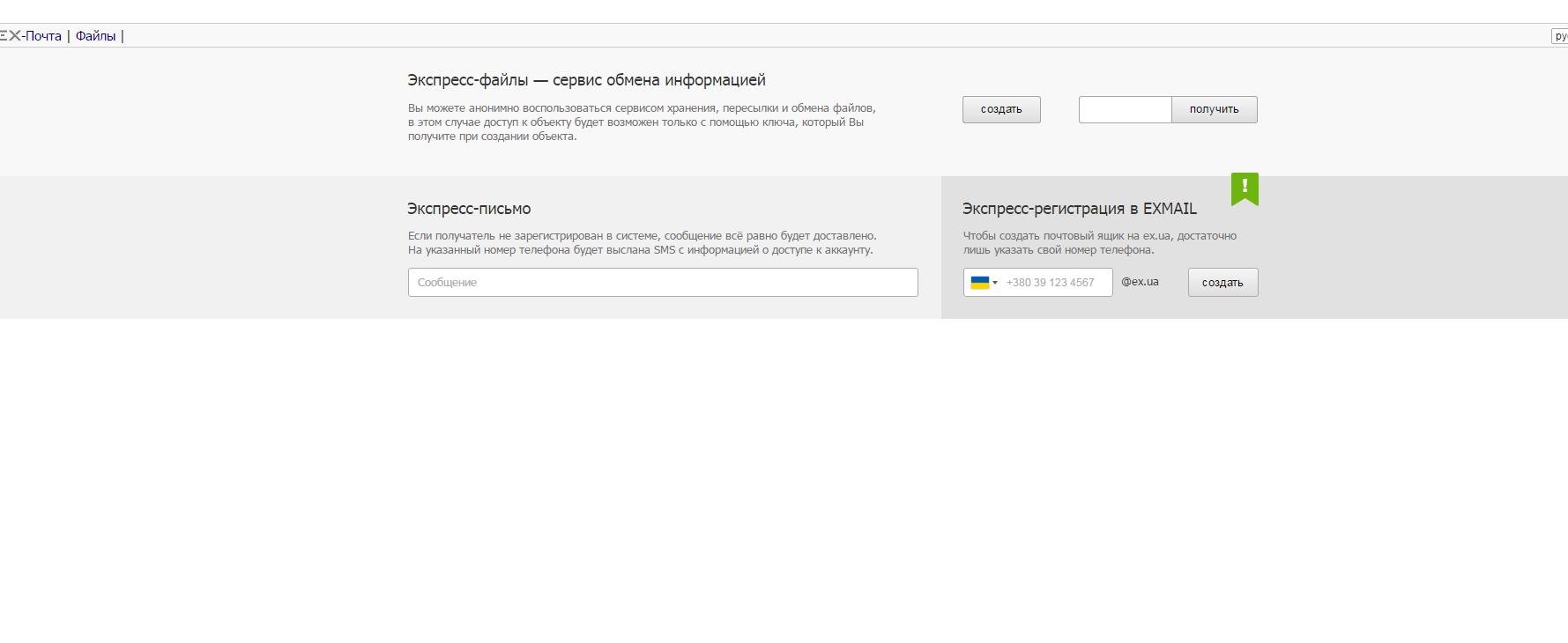1568x643 pixels.
Task: Open the Файлы link
Action: click(x=95, y=36)
